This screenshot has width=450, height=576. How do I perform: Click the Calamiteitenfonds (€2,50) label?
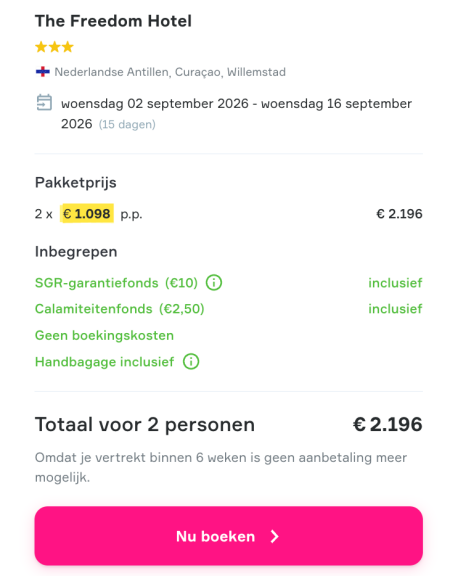pos(119,309)
